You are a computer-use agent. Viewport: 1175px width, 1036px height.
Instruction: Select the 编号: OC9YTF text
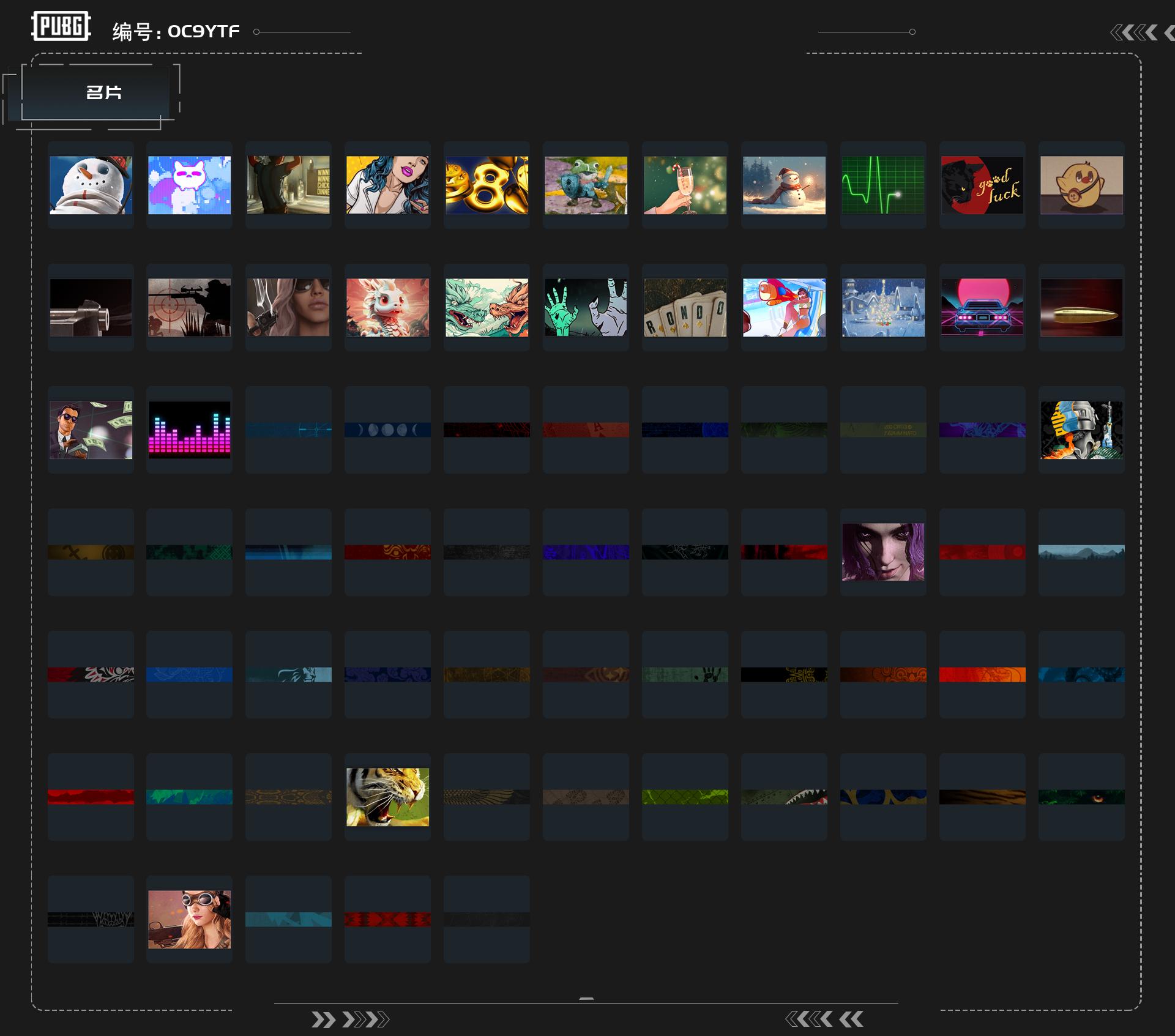coord(176,32)
